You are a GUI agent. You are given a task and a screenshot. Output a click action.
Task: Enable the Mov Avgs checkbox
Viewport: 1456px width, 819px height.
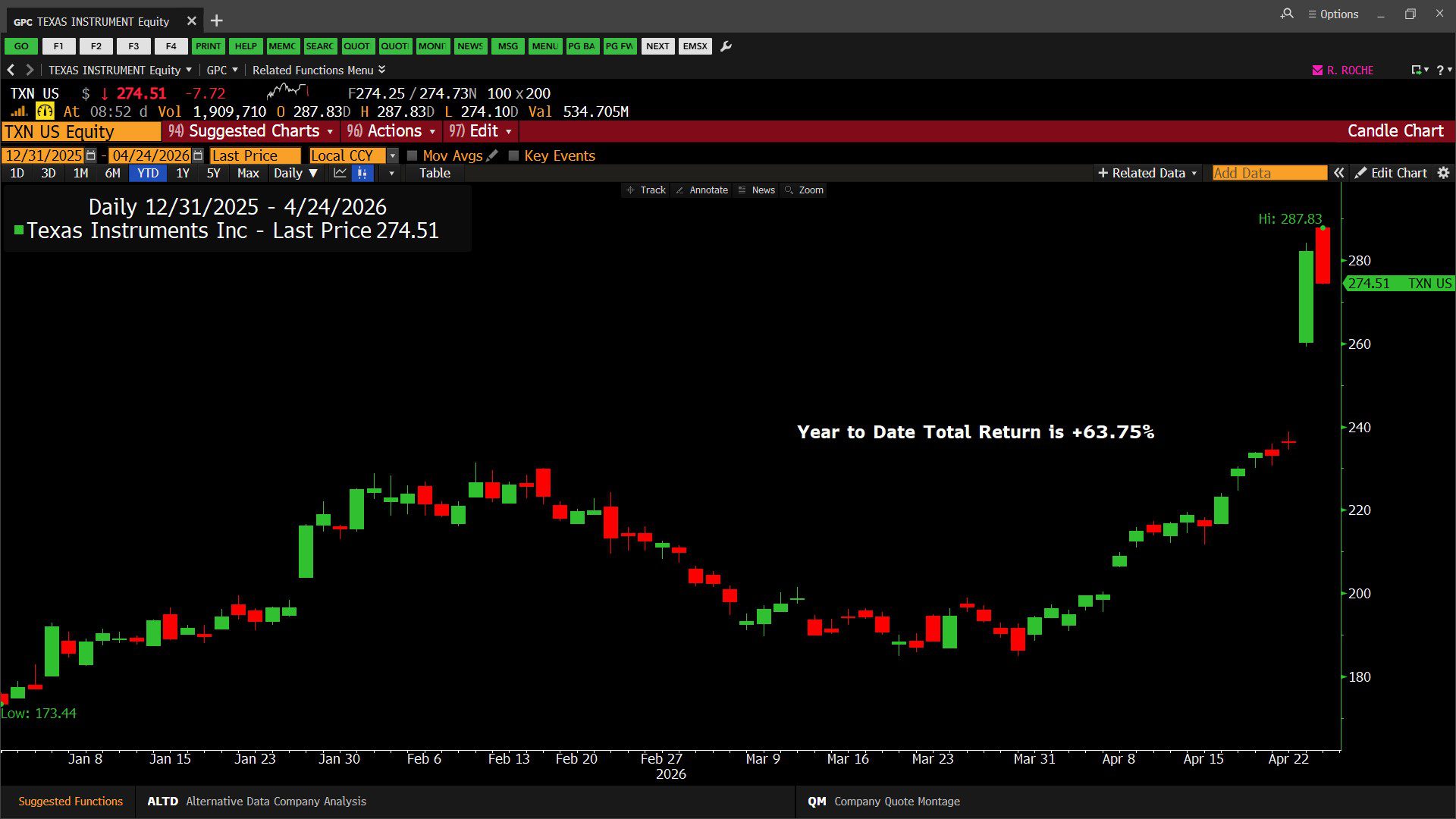point(413,155)
